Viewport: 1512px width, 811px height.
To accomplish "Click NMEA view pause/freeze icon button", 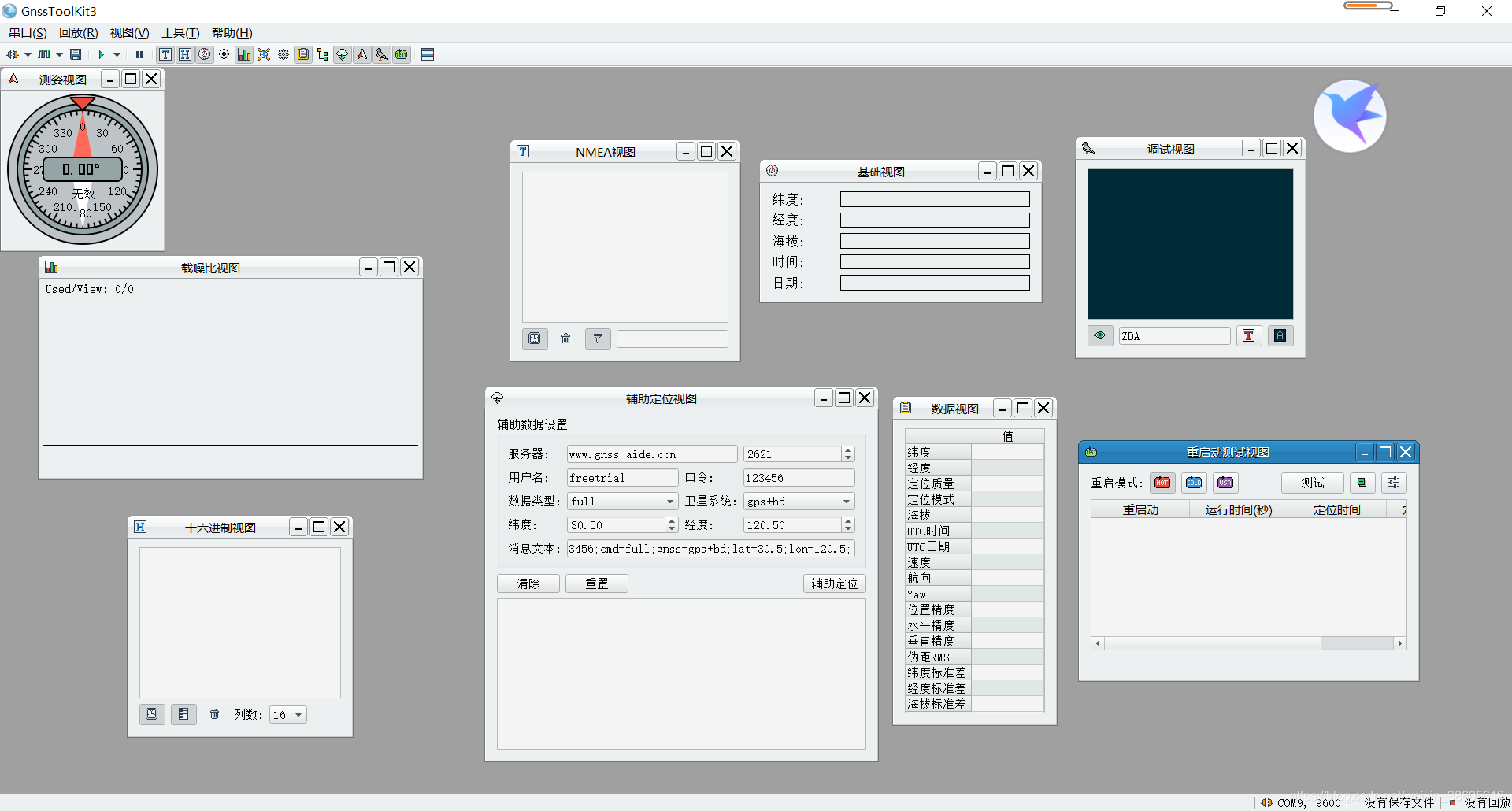I will point(535,339).
